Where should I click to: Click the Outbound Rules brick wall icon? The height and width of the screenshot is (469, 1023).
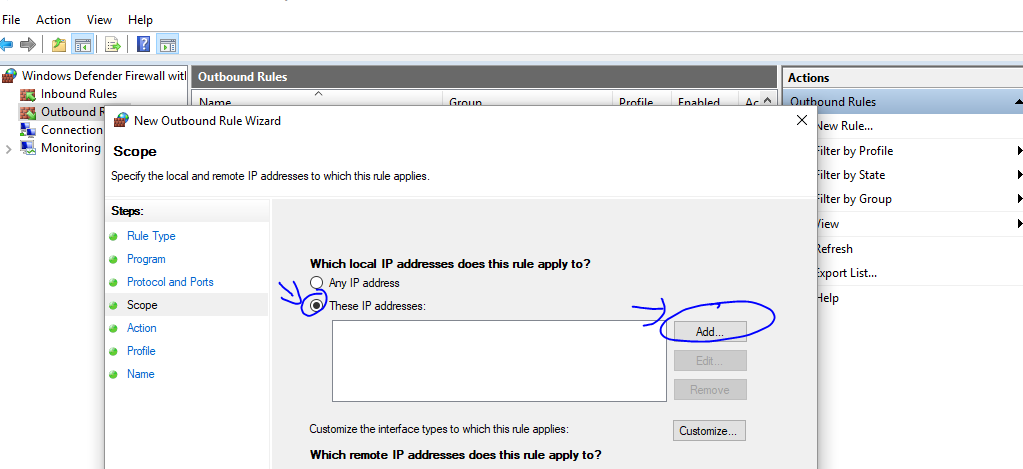(x=27, y=112)
